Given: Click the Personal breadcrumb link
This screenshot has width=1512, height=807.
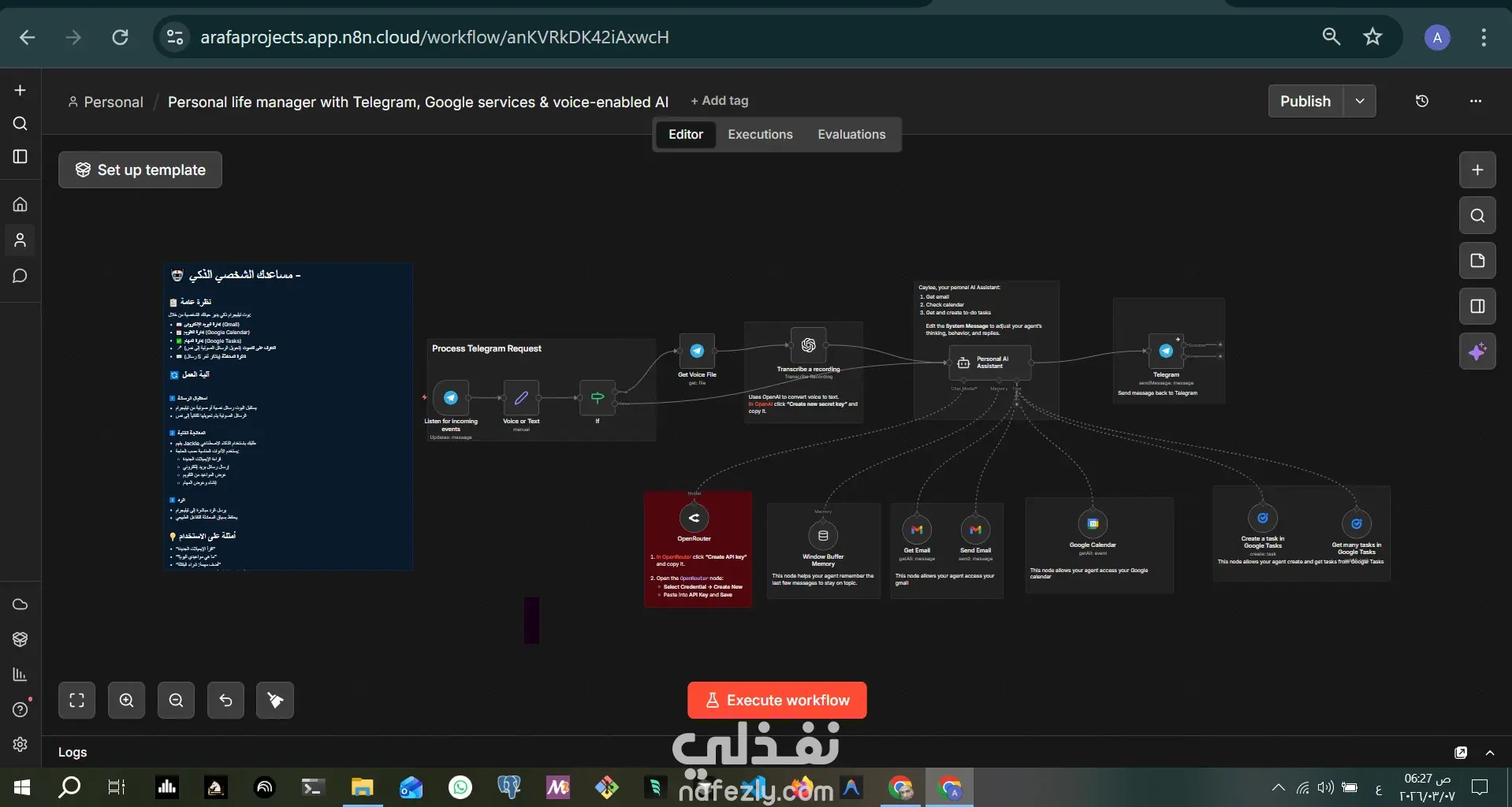Looking at the screenshot, I should pos(106,102).
